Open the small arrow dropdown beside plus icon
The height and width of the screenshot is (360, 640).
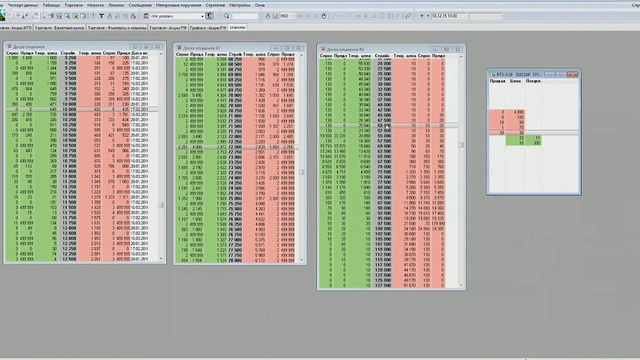[428, 16]
